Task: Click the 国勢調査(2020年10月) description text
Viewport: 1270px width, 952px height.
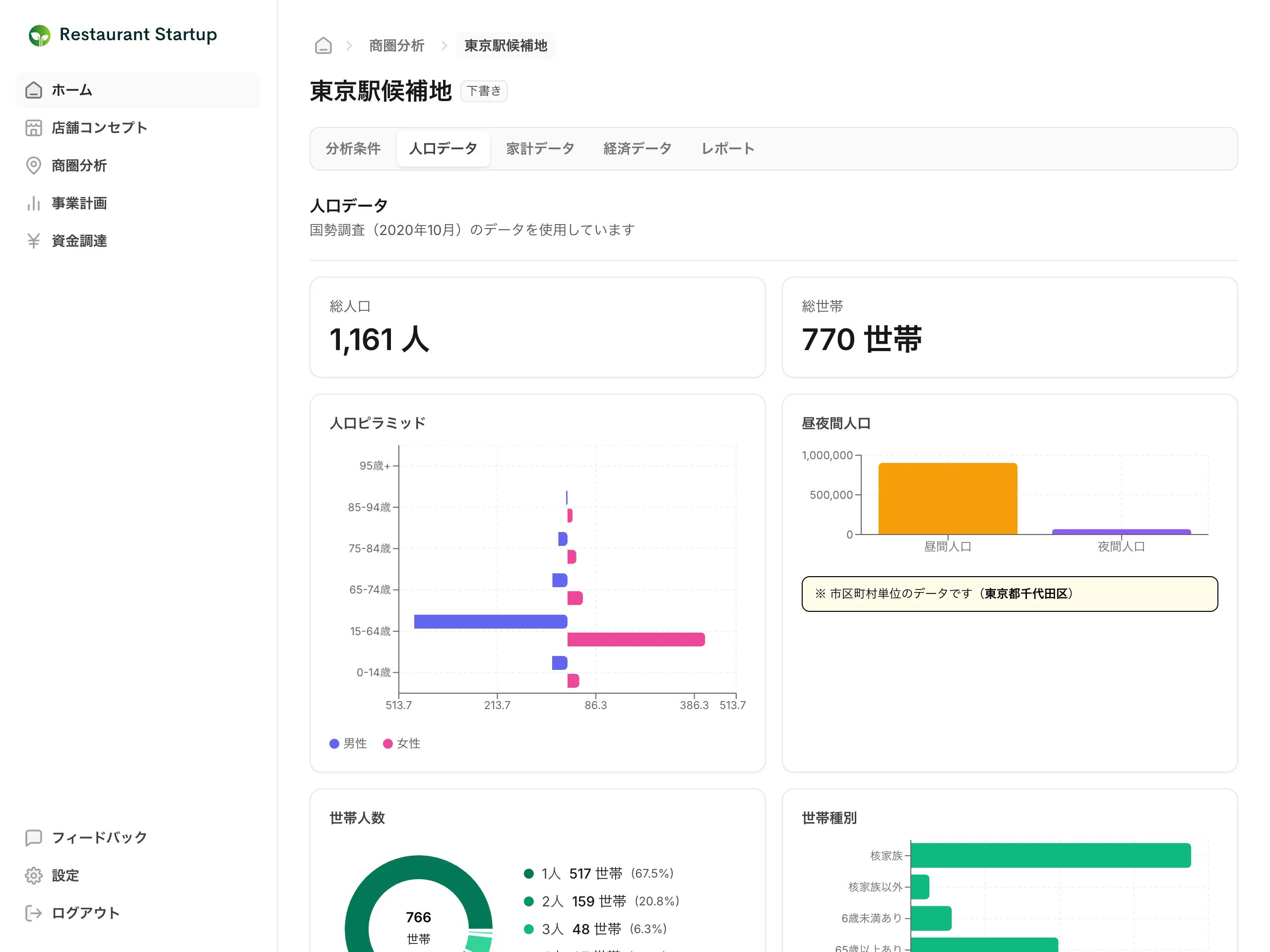Action: tap(472, 230)
